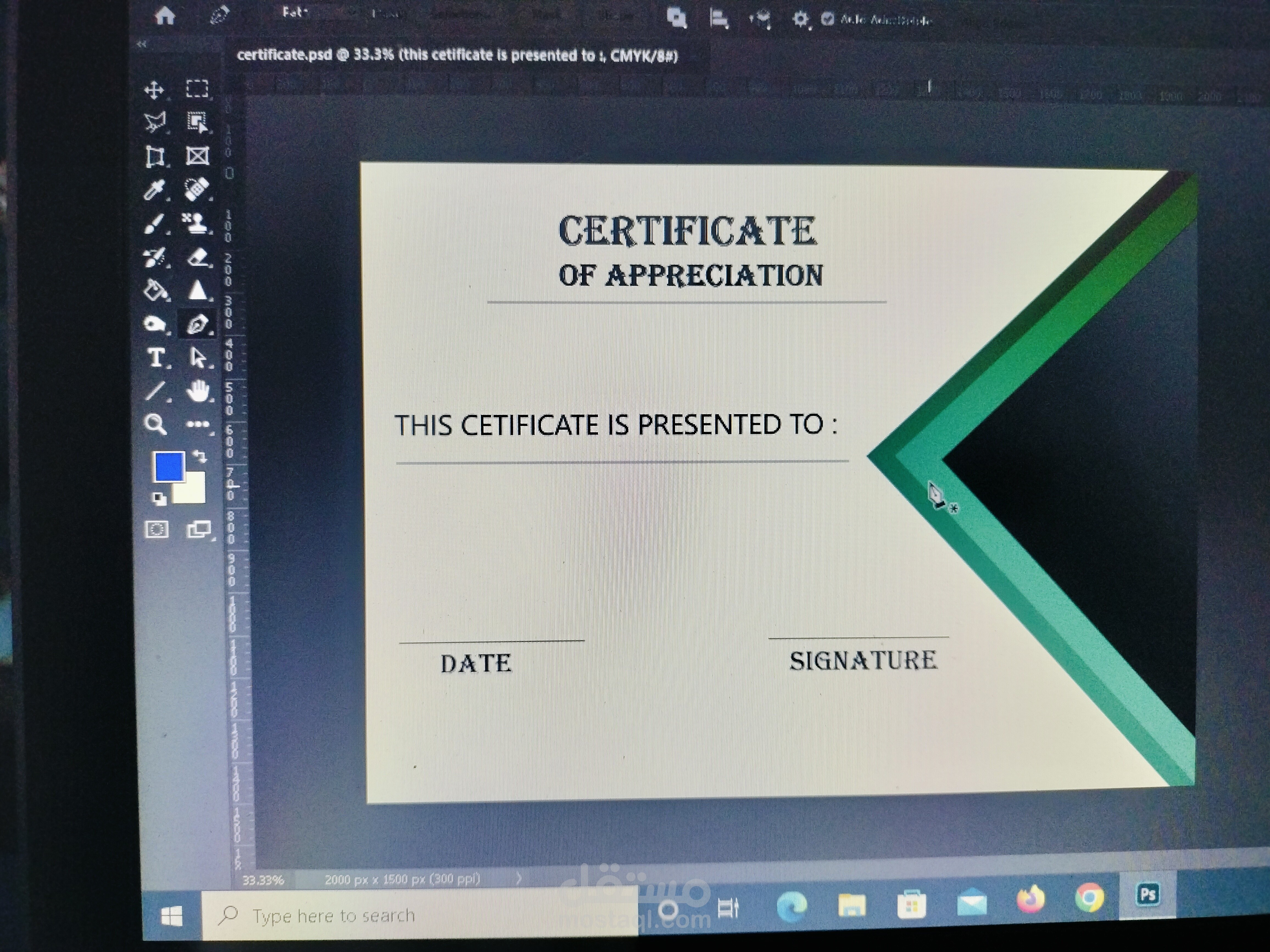
Task: Select the Sharpen triangle tool
Action: (198, 290)
